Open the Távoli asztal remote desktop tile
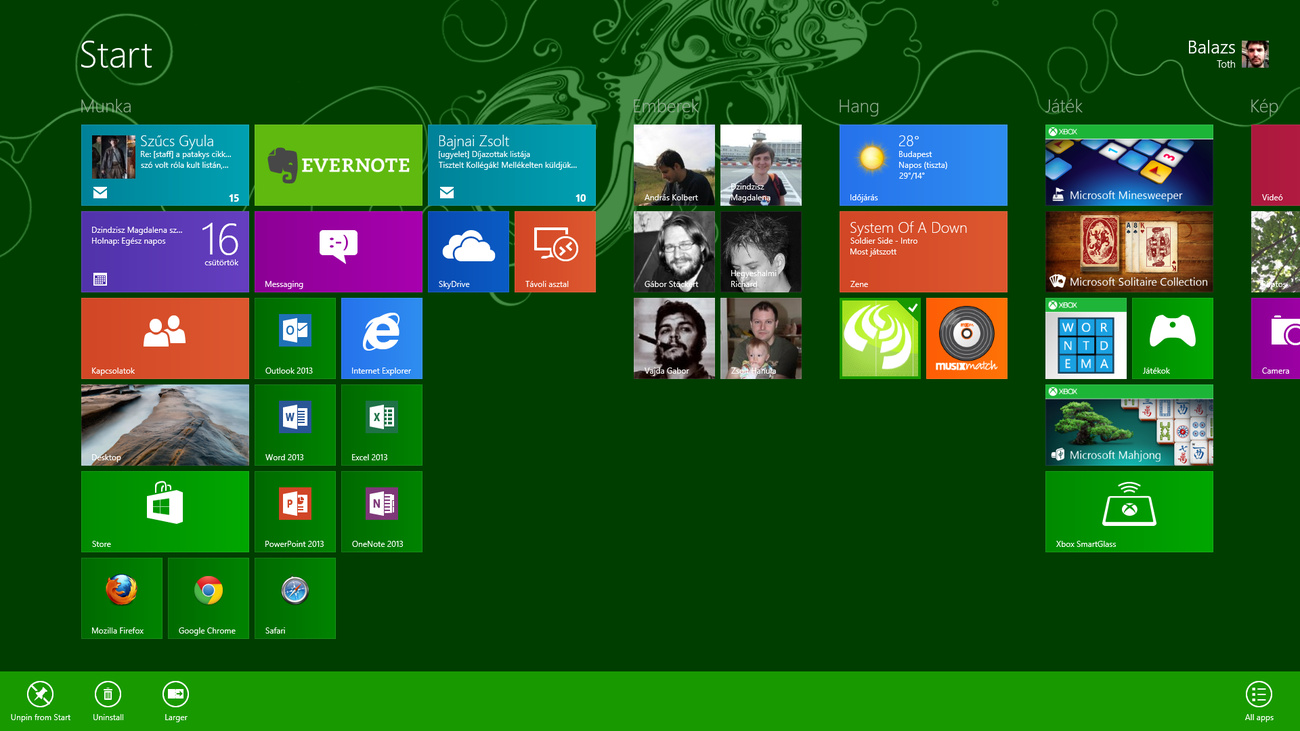1300x731 pixels. (555, 252)
